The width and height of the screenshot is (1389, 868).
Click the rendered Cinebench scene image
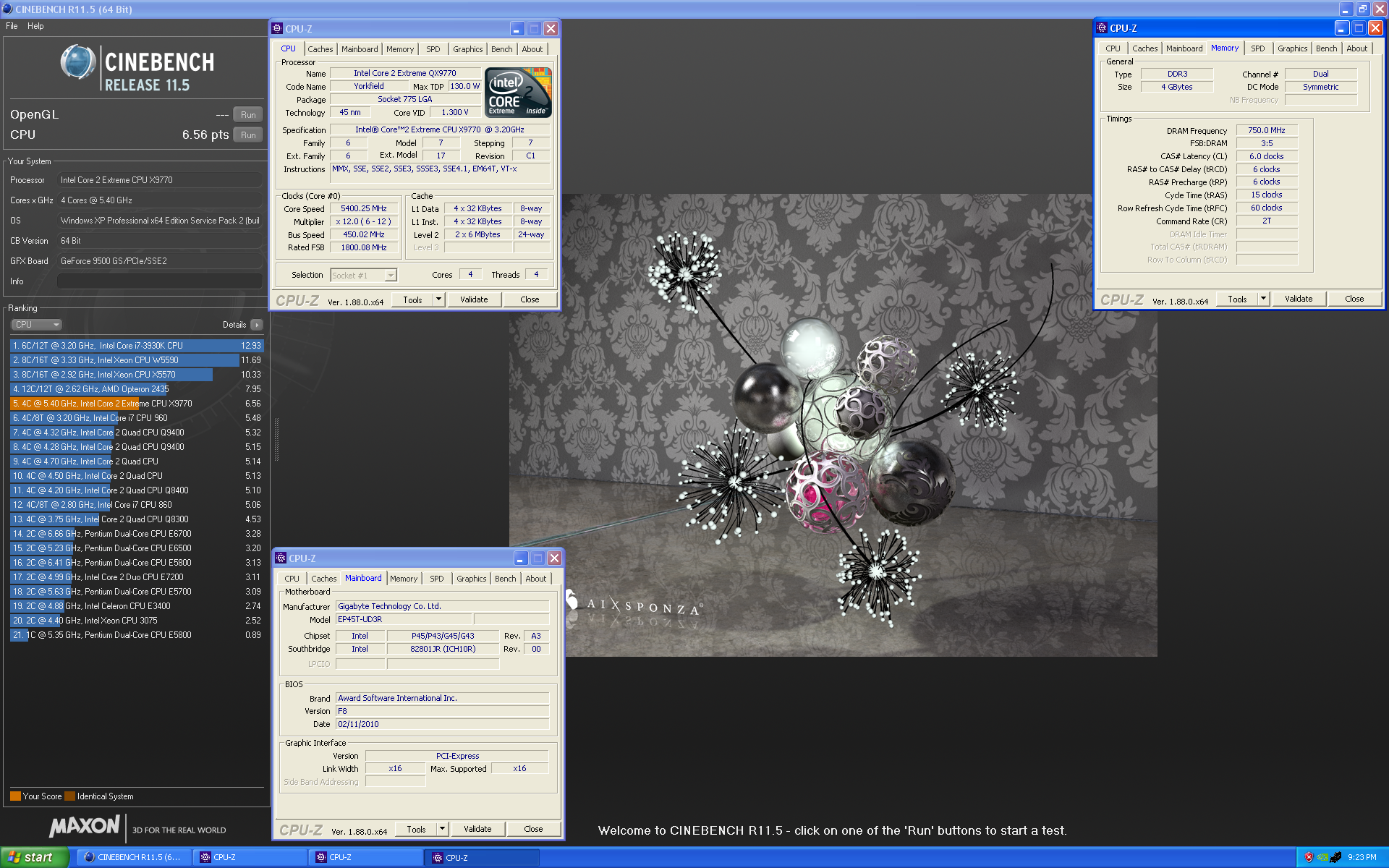pyautogui.click(x=833, y=425)
